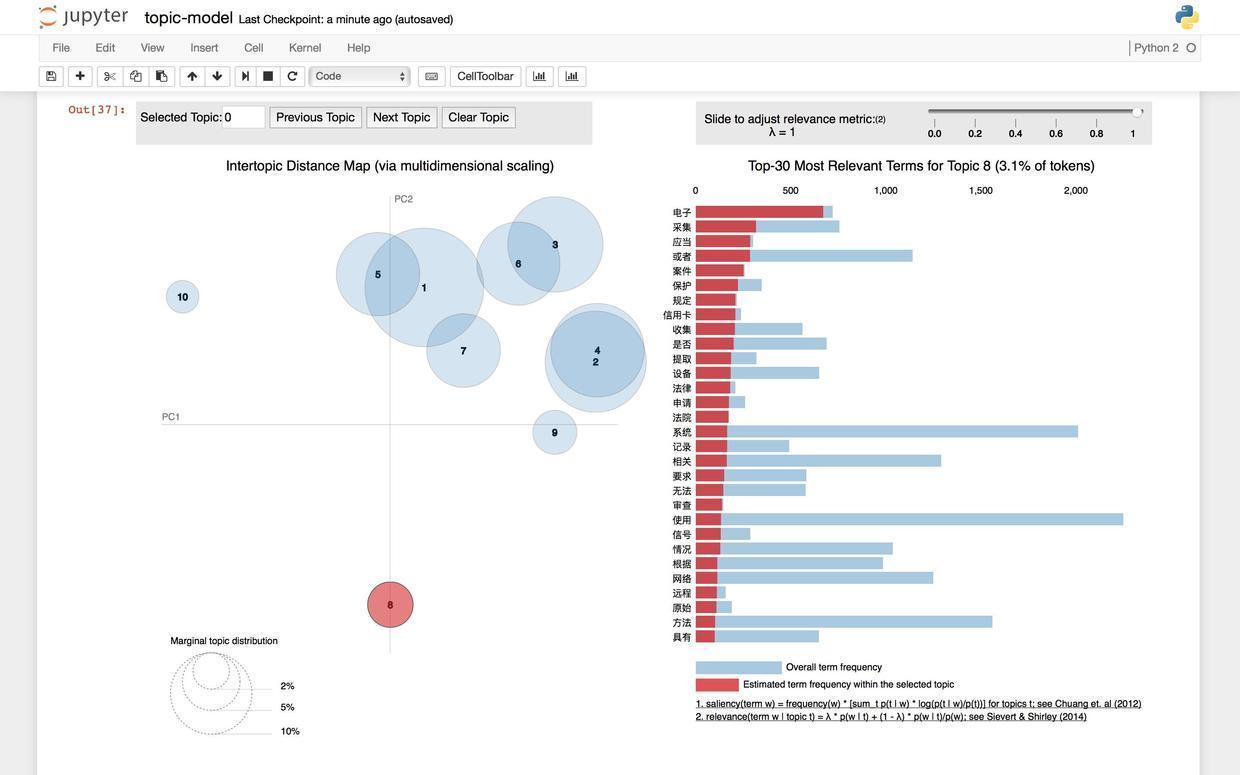Interrupt the kernel with the stop icon
The width and height of the screenshot is (1240, 775).
click(x=268, y=76)
